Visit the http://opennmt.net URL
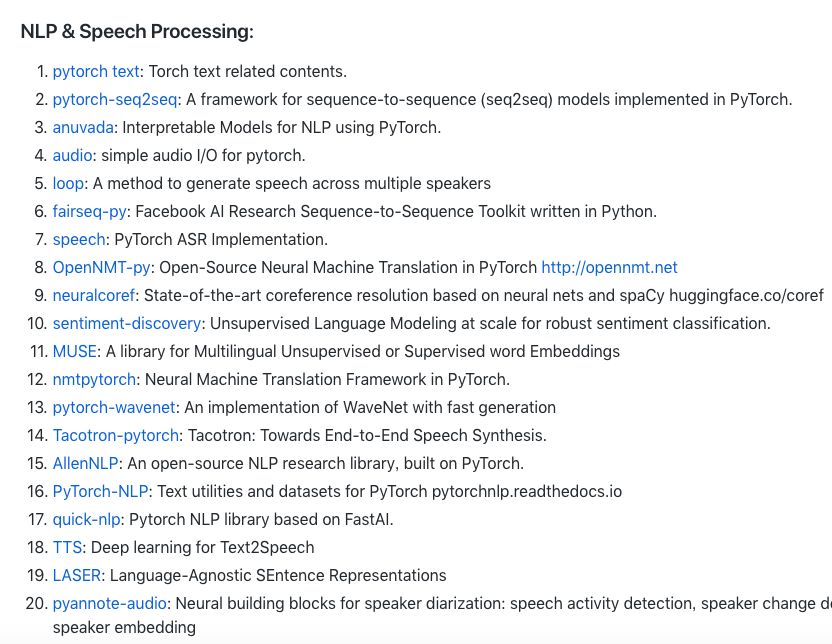Viewport: 832px width, 644px height. click(x=609, y=268)
